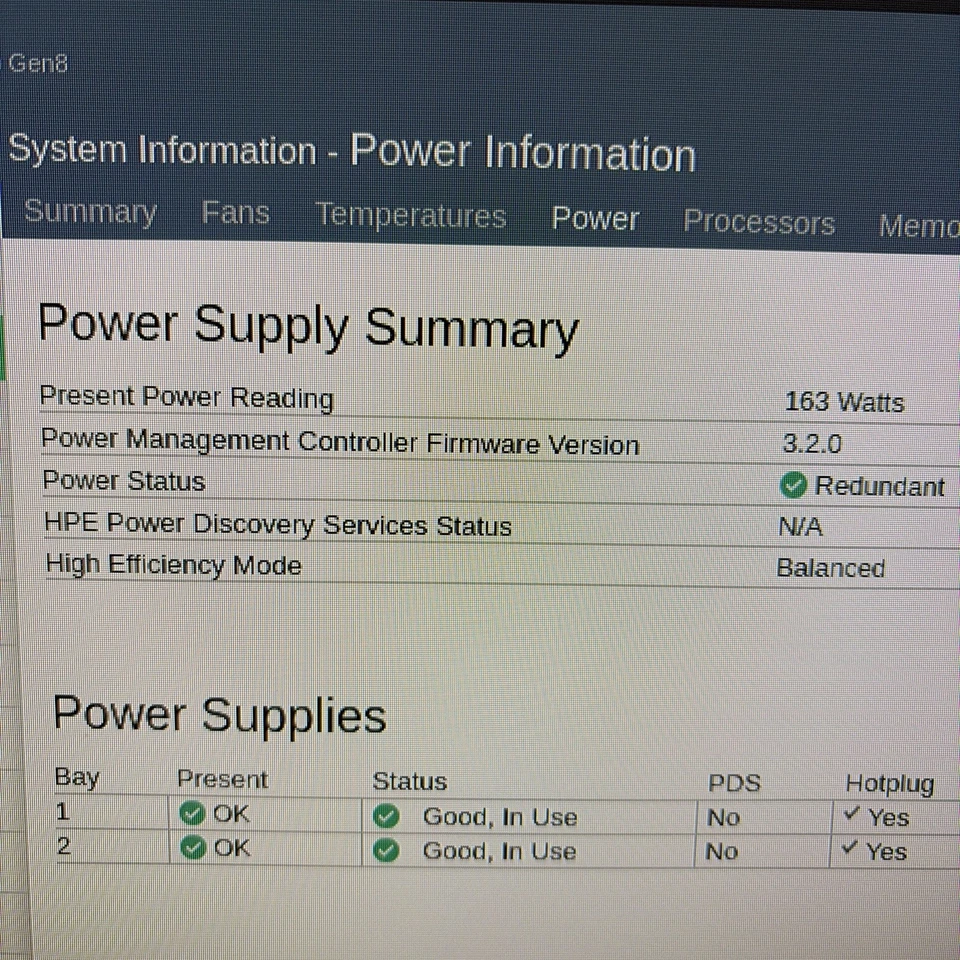Viewport: 960px width, 960px height.
Task: Click the Gen8 label at top left
Action: [39, 63]
